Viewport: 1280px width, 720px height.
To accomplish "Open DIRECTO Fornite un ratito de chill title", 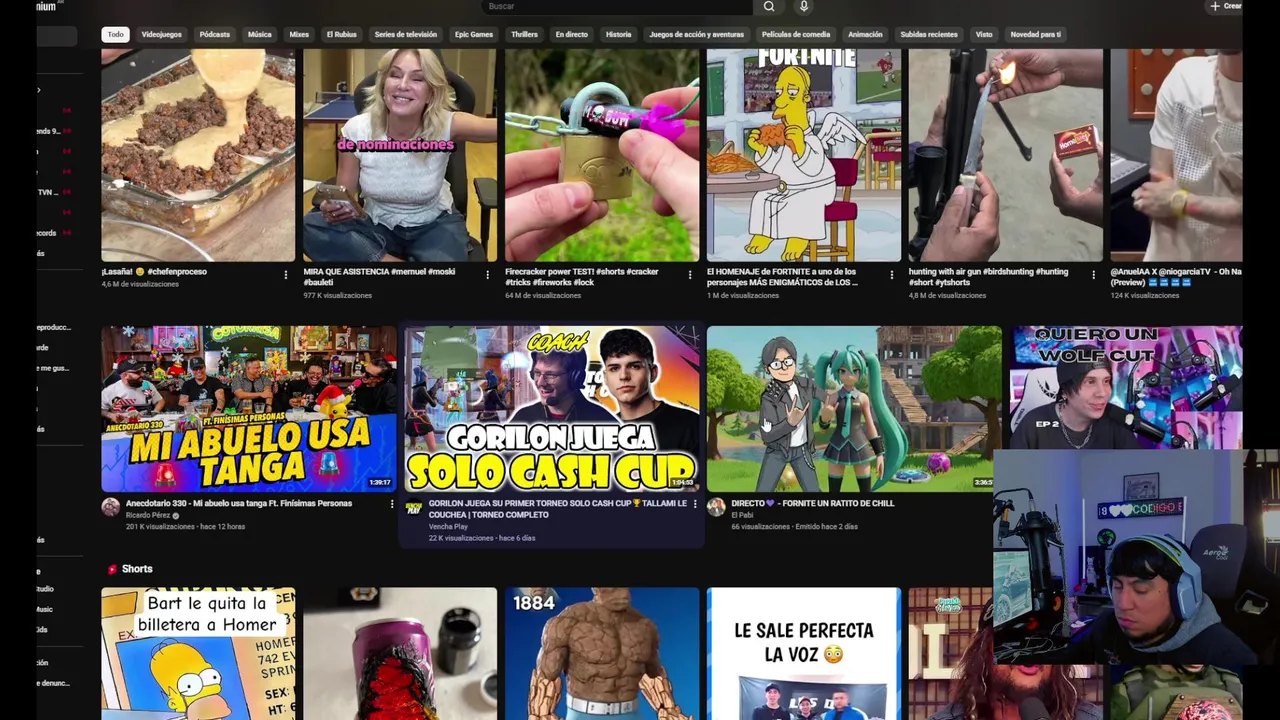I will click(813, 503).
